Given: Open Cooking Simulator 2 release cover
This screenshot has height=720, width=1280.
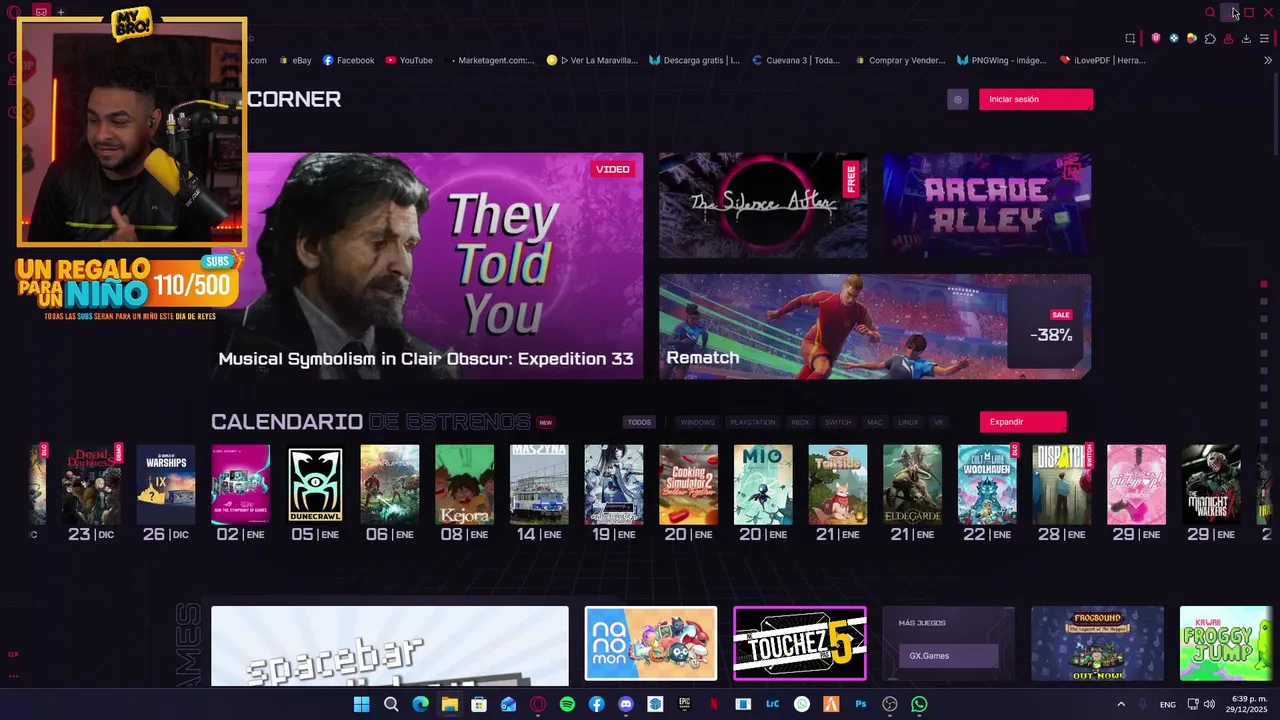Looking at the screenshot, I should click(688, 485).
